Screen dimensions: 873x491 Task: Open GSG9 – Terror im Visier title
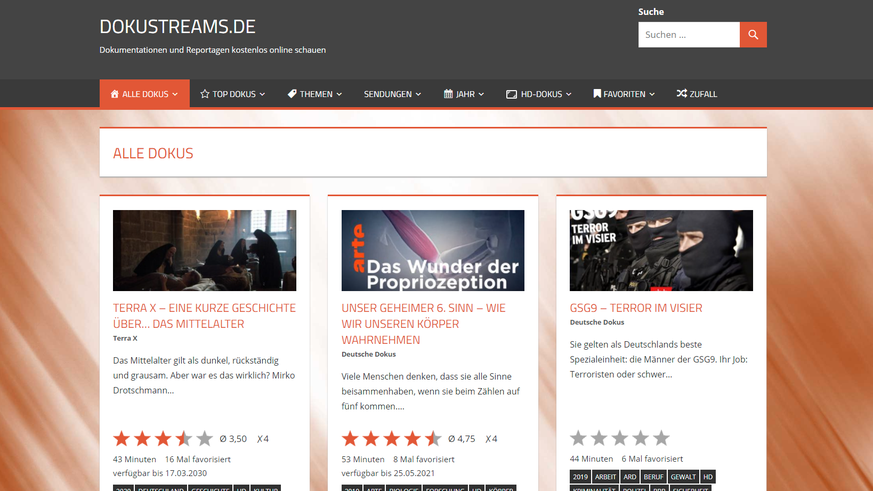[x=636, y=308]
